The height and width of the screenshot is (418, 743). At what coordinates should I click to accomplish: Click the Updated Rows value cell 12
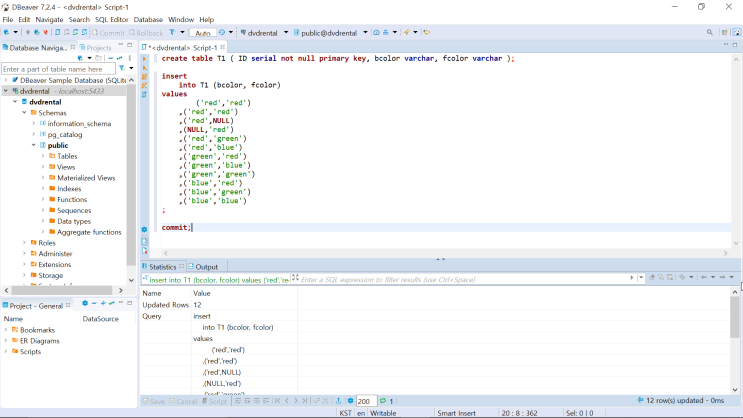pos(197,305)
